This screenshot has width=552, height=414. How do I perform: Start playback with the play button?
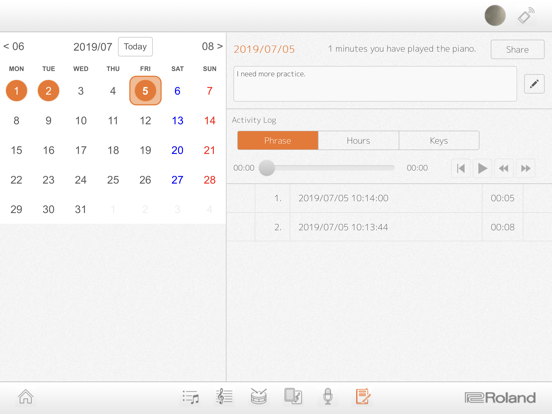pos(482,168)
